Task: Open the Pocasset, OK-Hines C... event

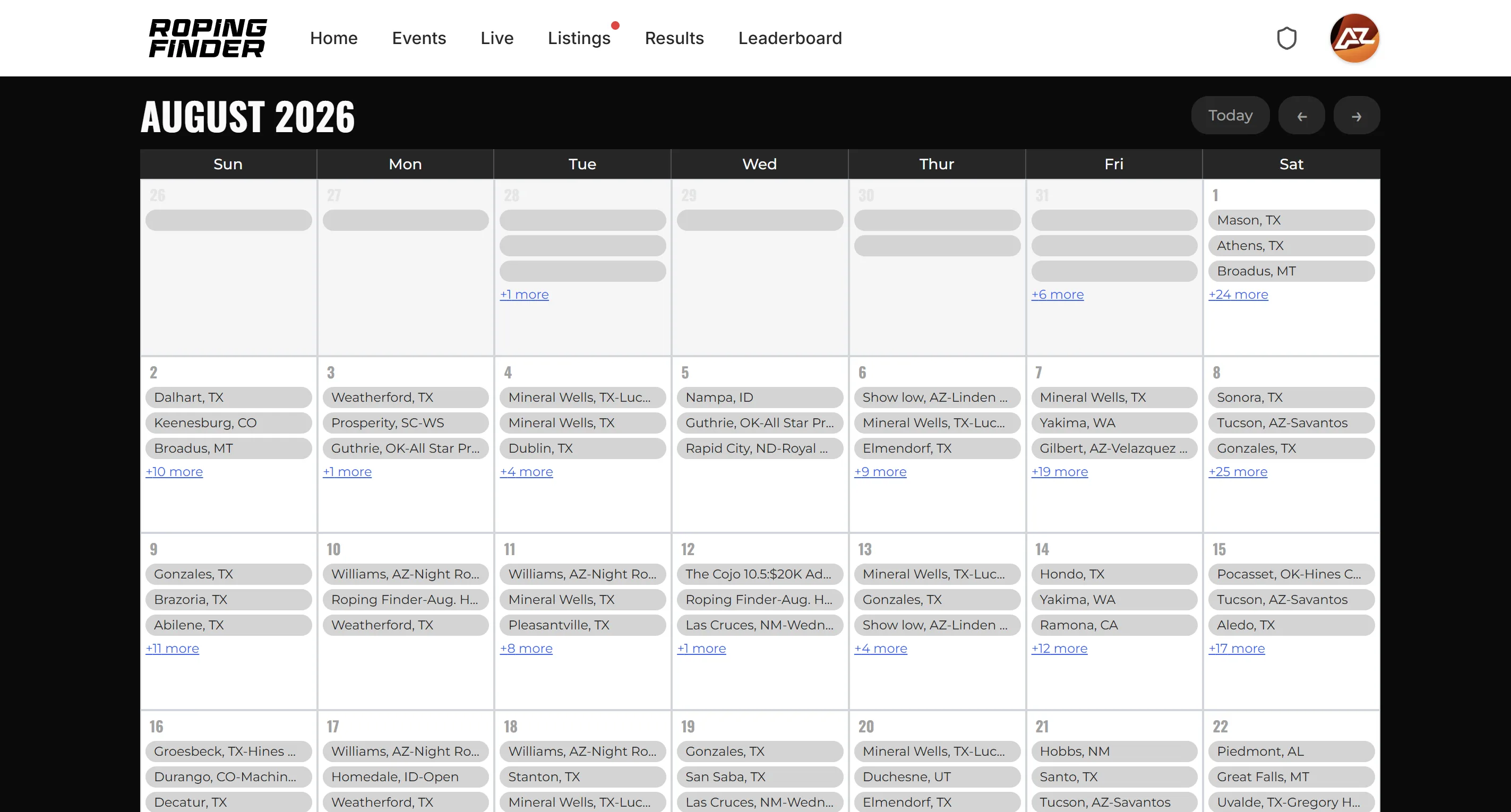Action: (1291, 574)
